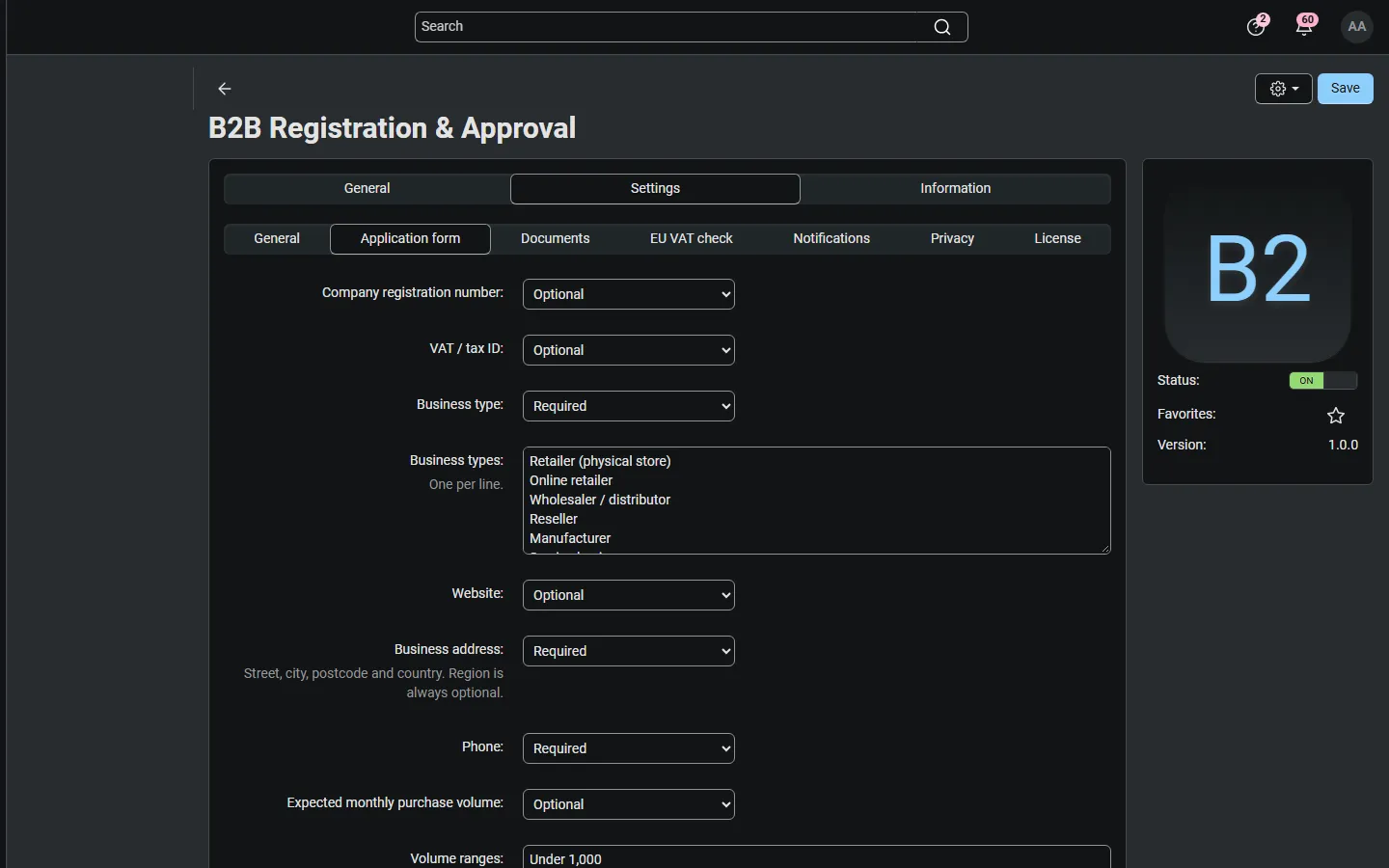
Task: Open the gear settings dropdown button
Action: pos(1284,89)
